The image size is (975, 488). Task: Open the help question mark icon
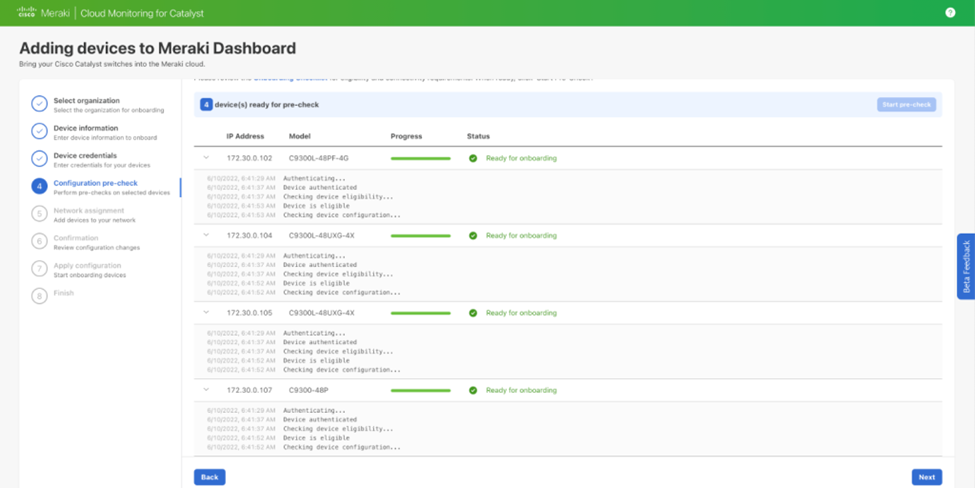coord(950,12)
